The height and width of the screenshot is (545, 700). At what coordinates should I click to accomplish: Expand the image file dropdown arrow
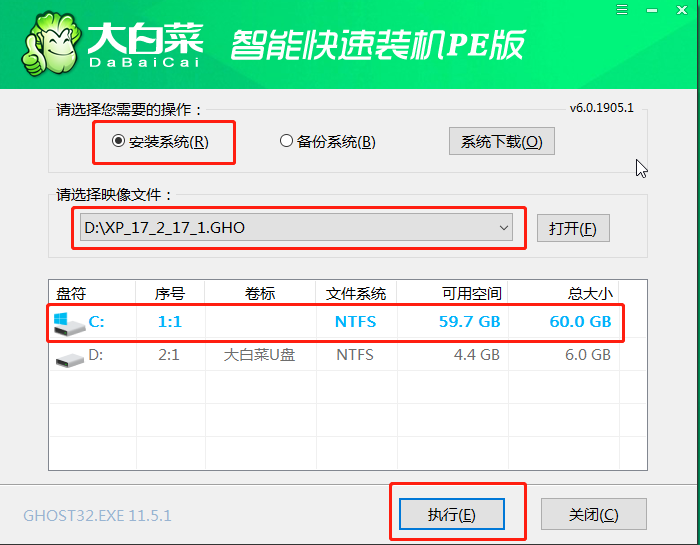point(504,228)
